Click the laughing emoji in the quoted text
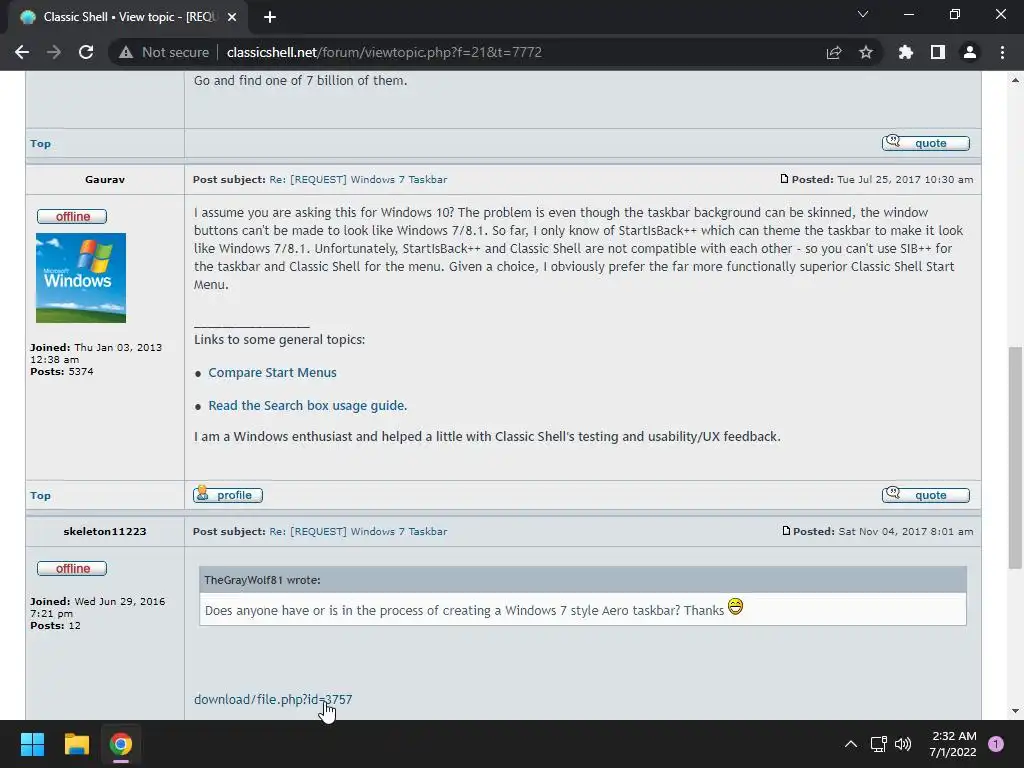The width and height of the screenshot is (1024, 768). tap(735, 607)
